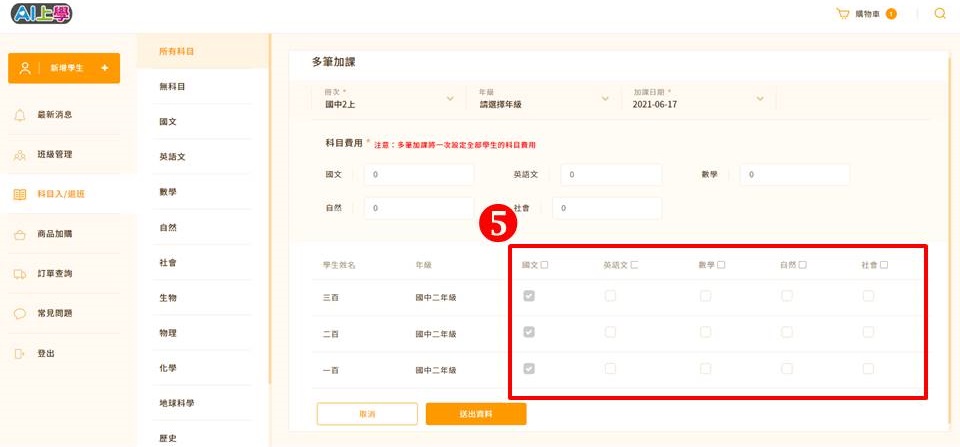The image size is (960, 447).
Task: Open the 加課日期 date dropdown
Action: (698, 99)
